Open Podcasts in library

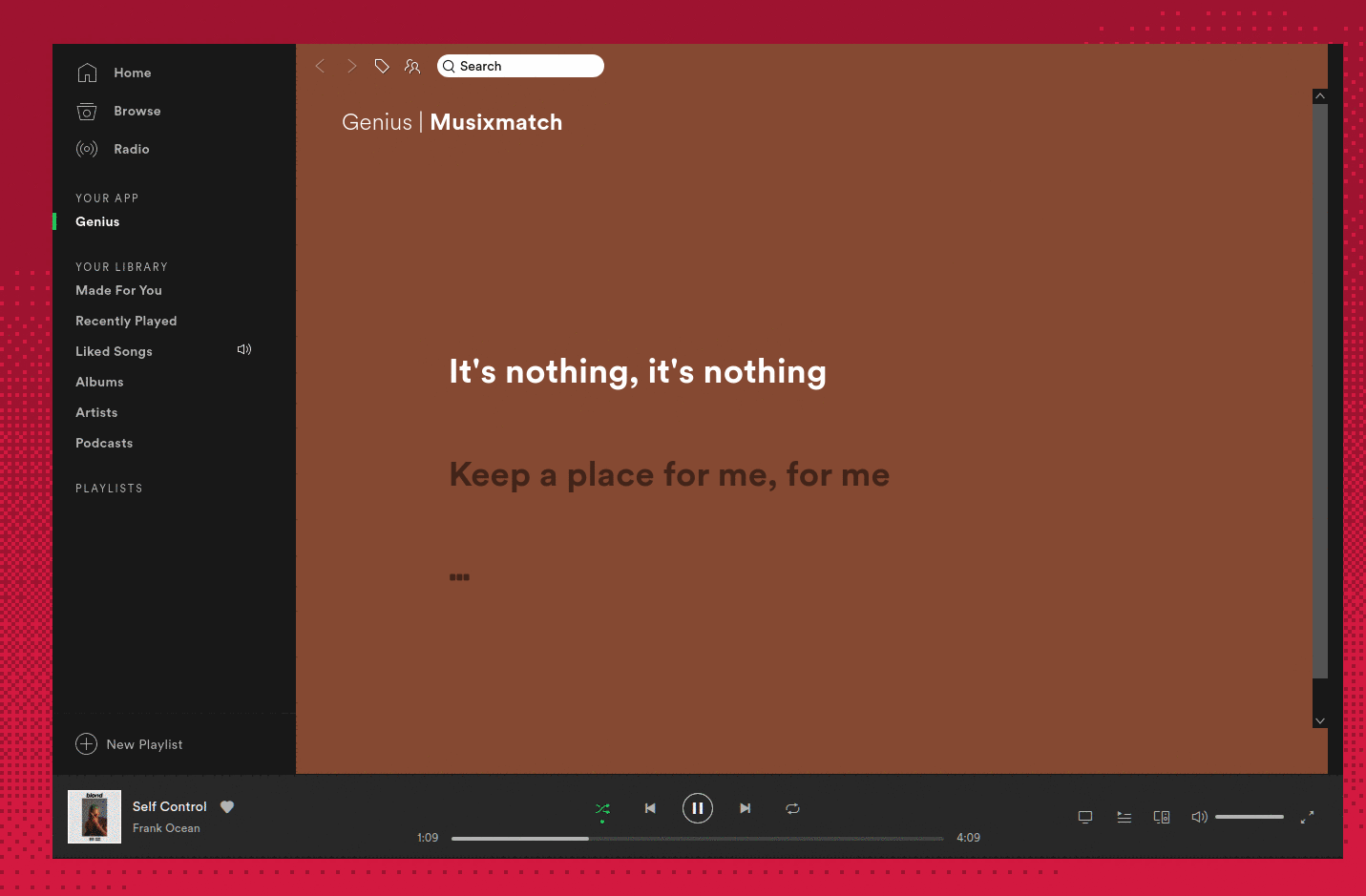(104, 443)
